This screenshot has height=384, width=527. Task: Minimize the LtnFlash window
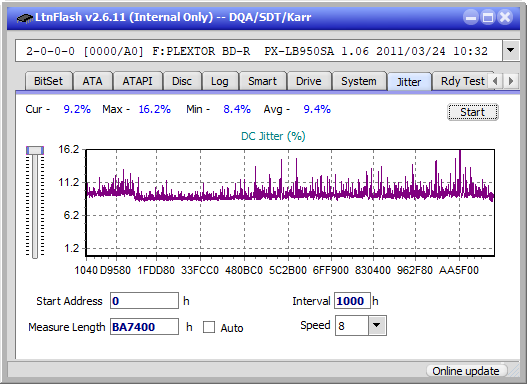tap(471, 17)
